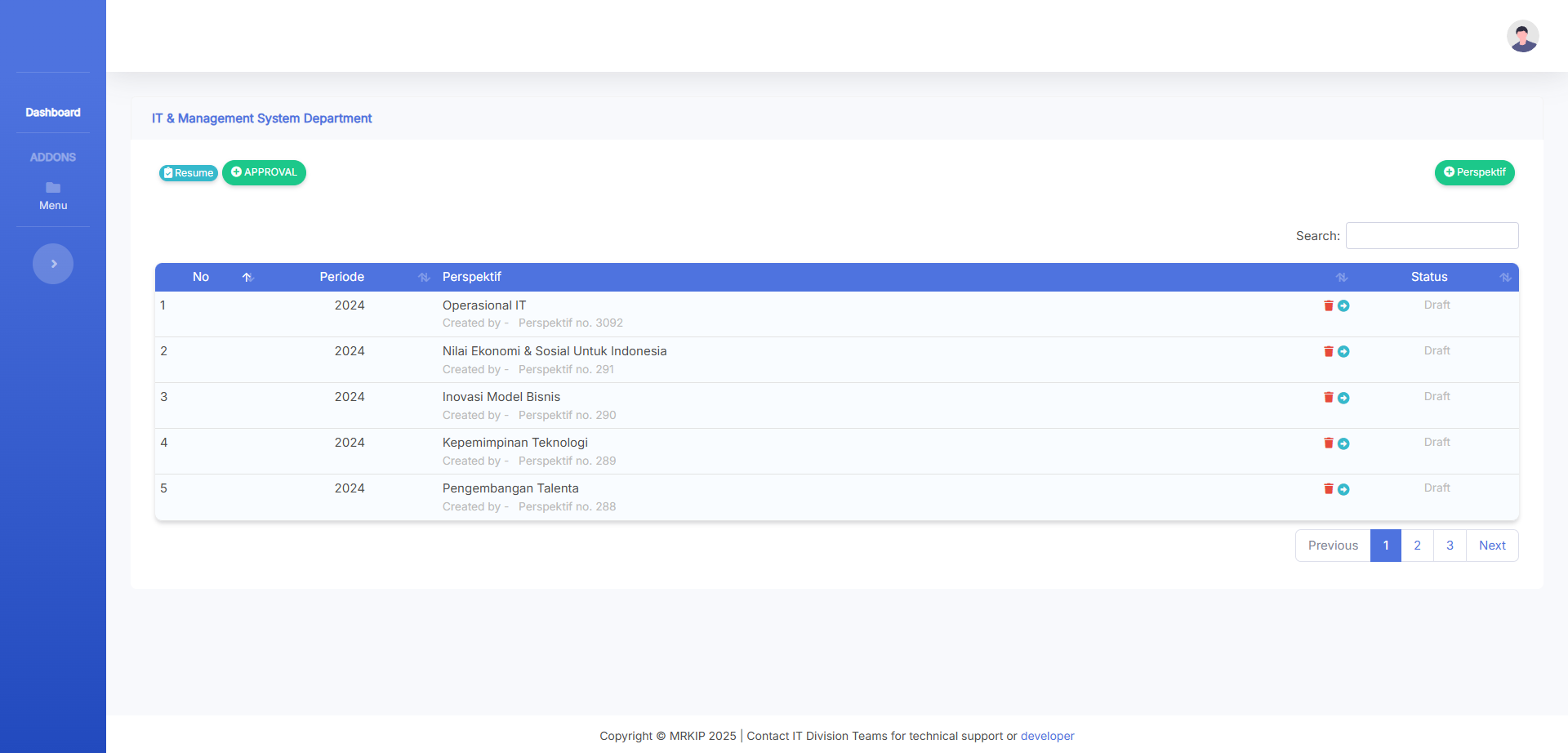This screenshot has width=1568, height=753.
Task: Open Operasional IT details with arrow icon
Action: 1343,305
